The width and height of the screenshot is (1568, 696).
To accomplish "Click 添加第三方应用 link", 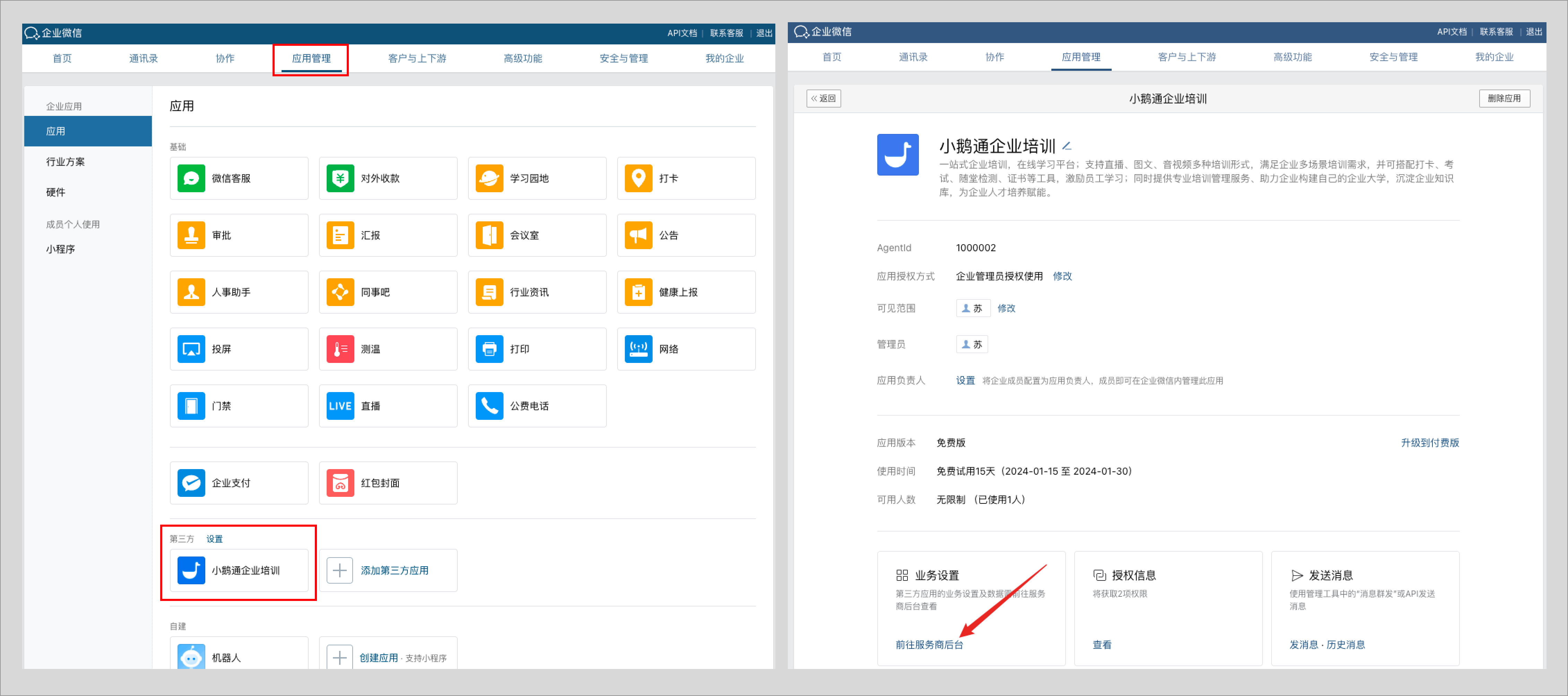I will coord(394,570).
